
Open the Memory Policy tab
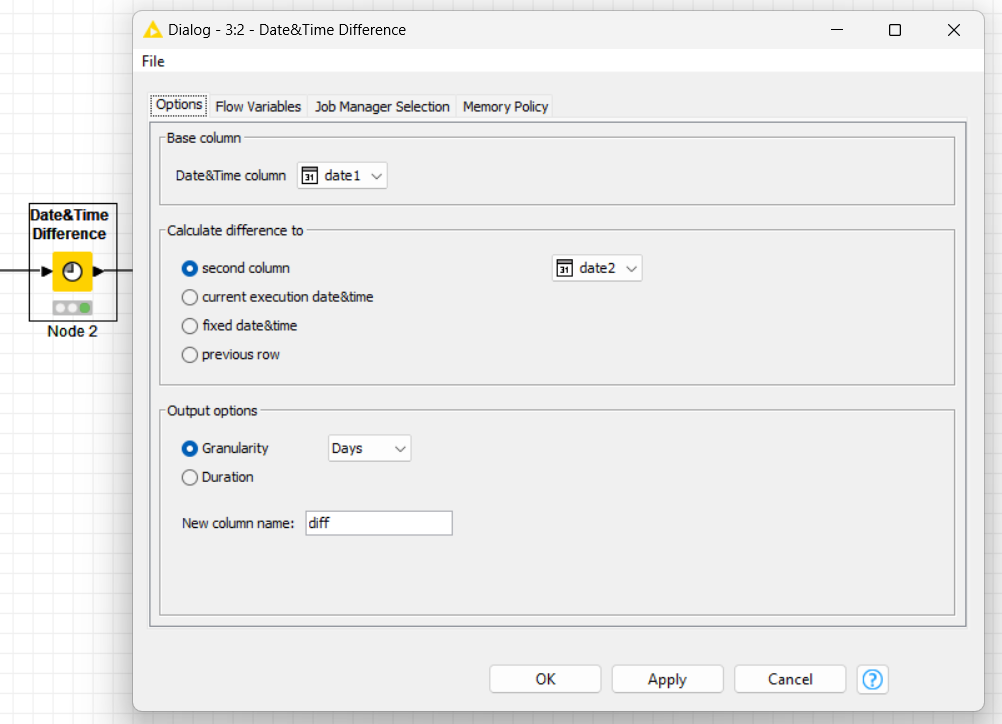point(505,107)
